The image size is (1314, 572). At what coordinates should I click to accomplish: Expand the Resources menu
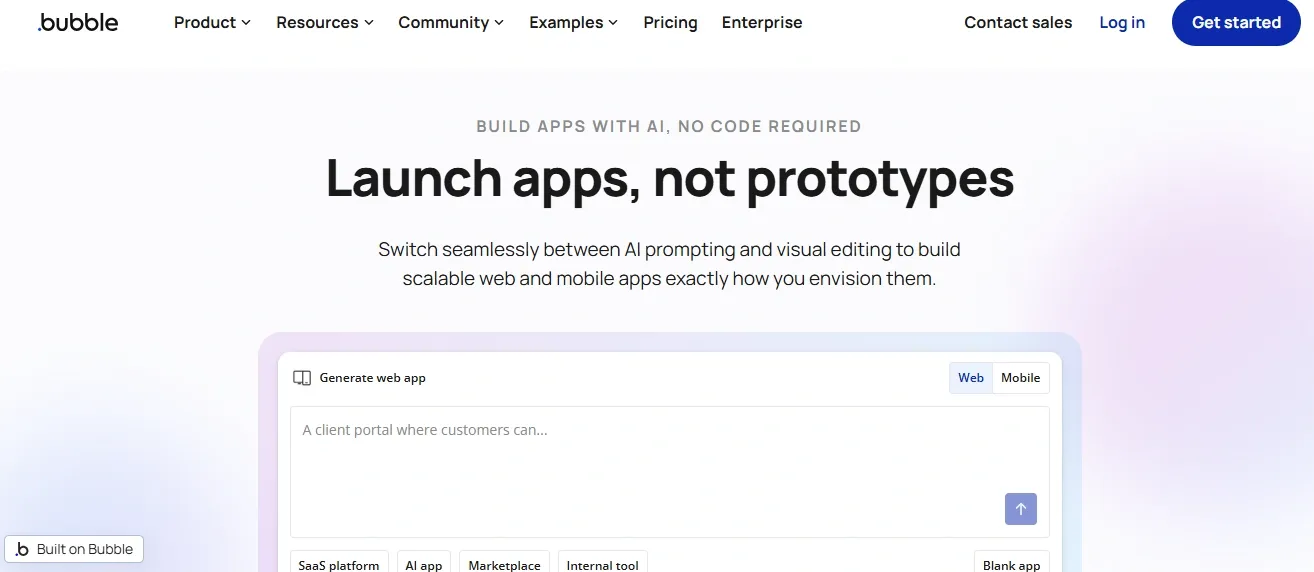(325, 22)
